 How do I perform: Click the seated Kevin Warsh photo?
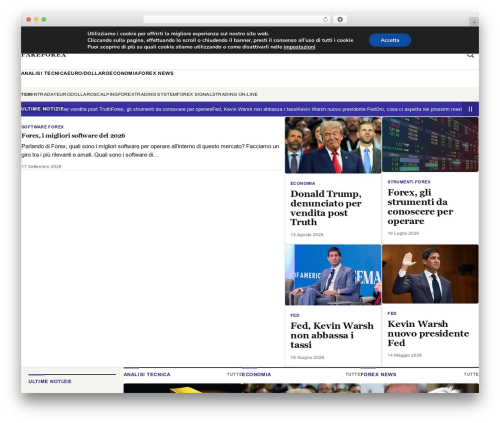coord(333,275)
